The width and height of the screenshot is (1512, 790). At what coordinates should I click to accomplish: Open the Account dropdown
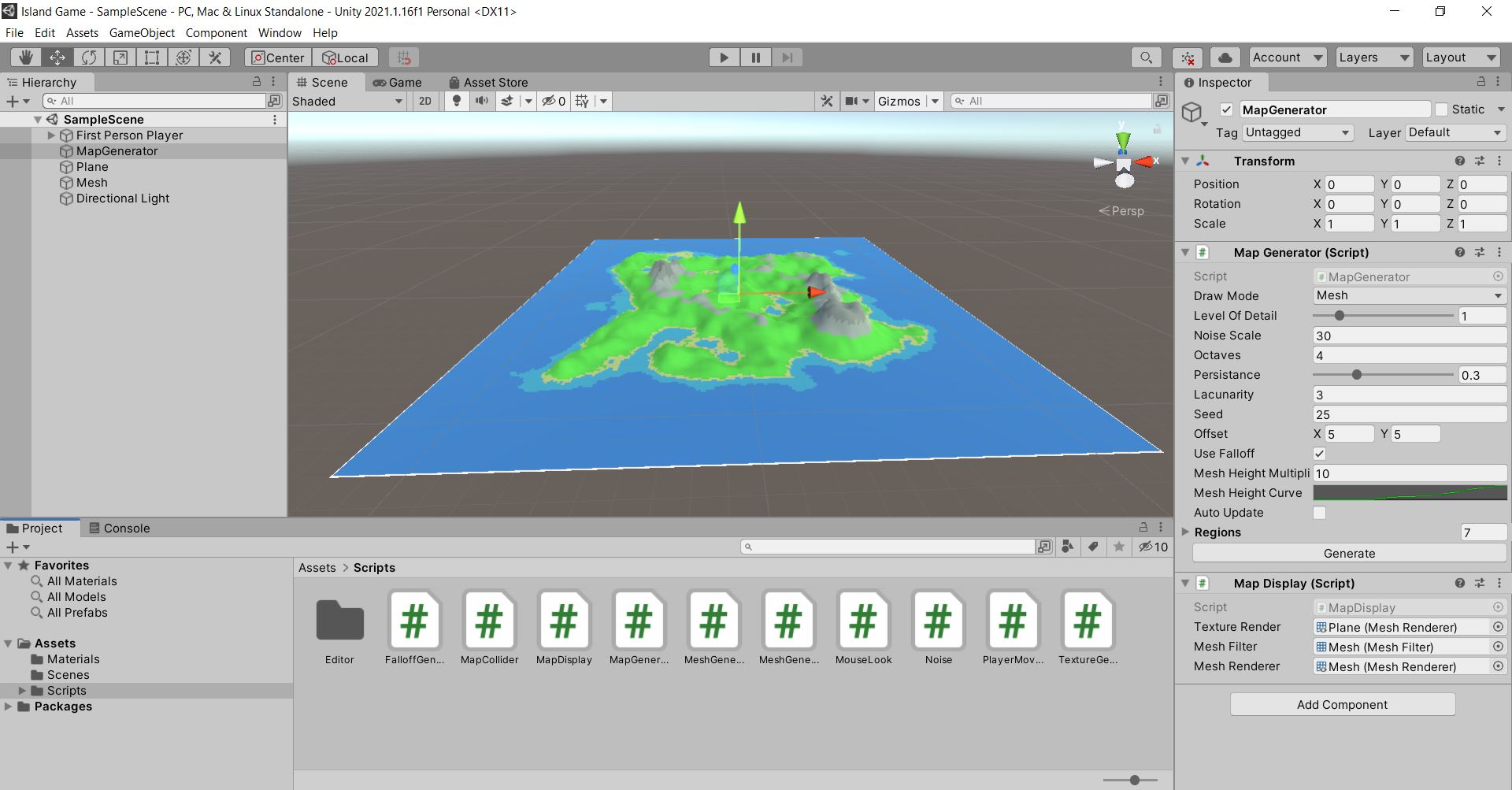[1287, 57]
